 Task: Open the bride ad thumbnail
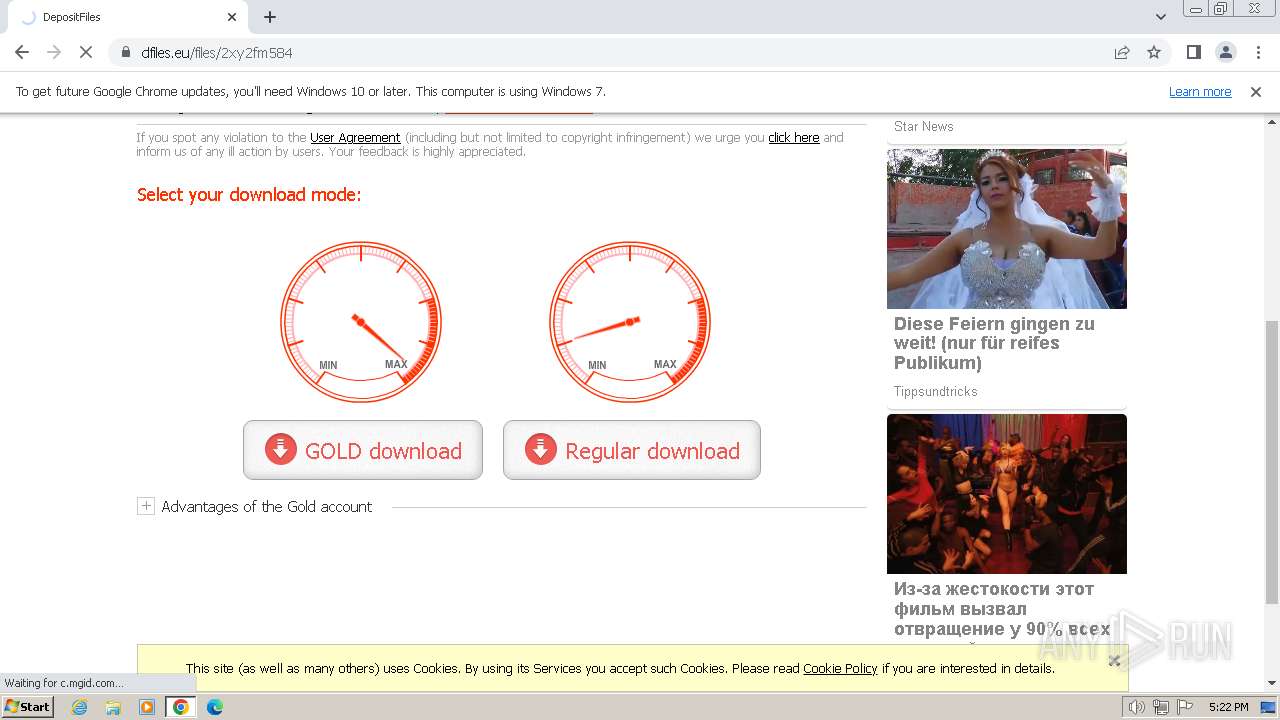coord(1007,229)
